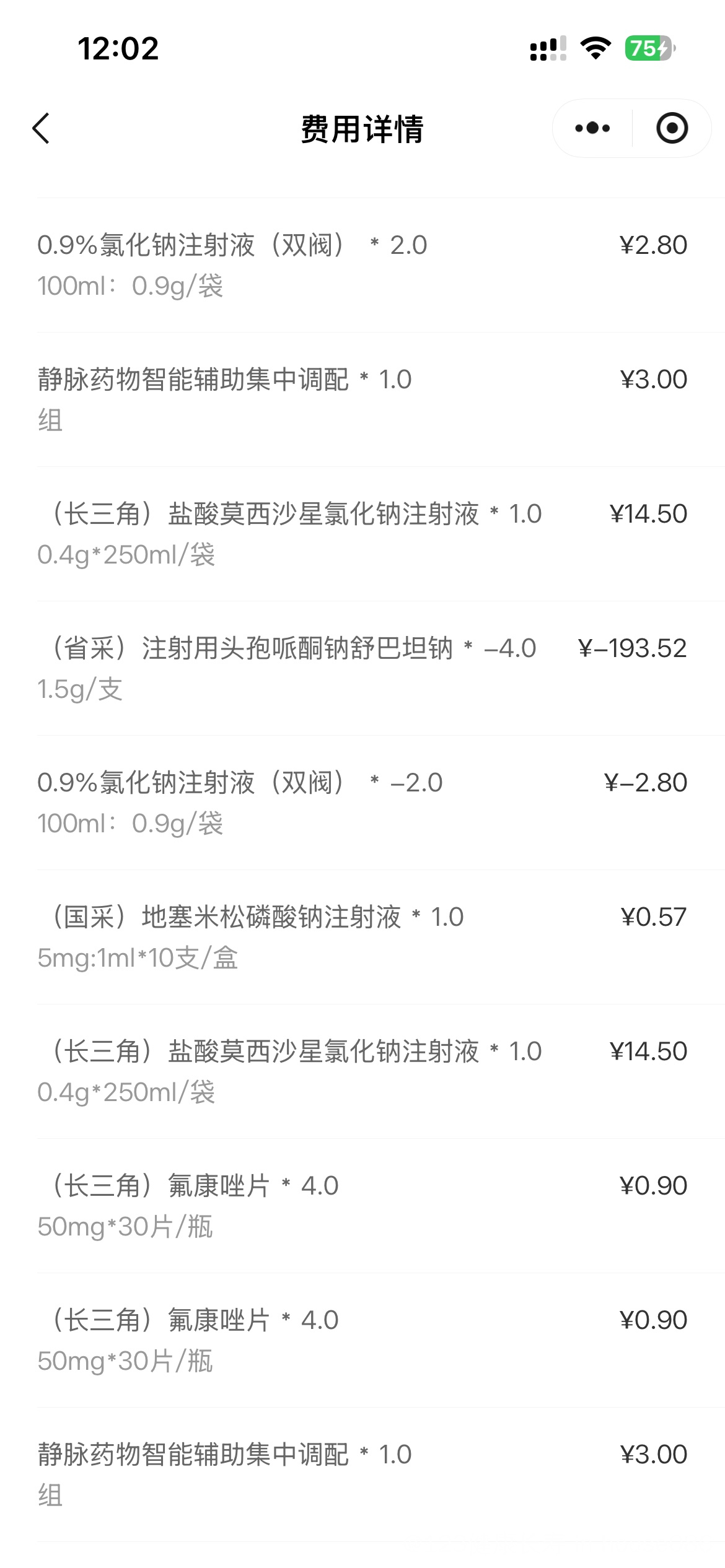Tap the back arrow icon

41,129
